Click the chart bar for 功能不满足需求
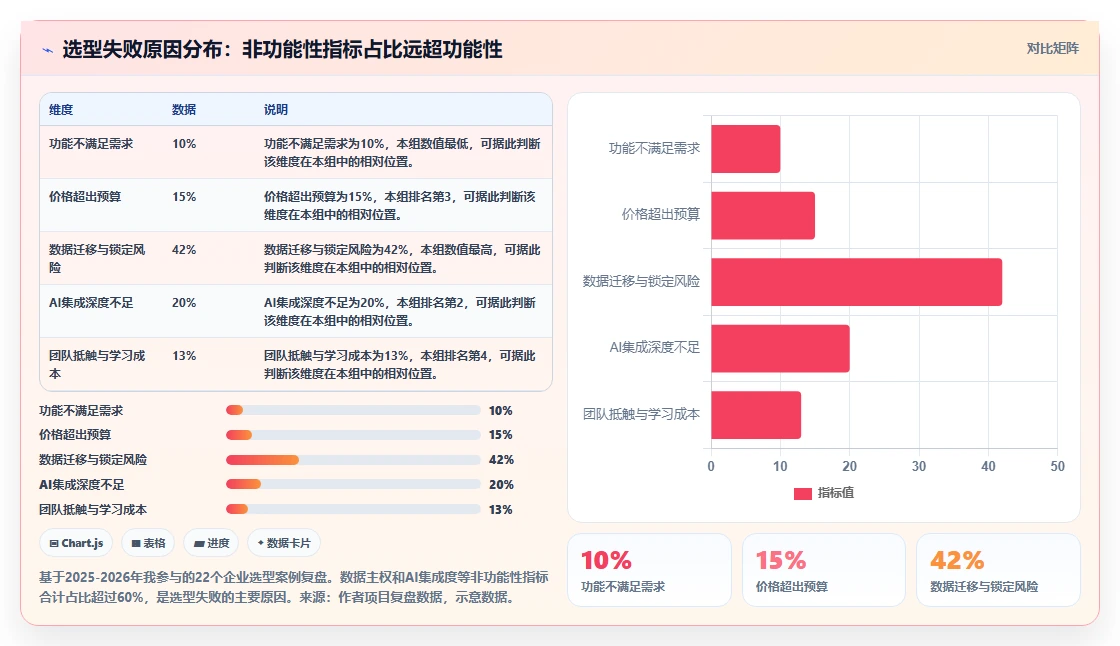 (745, 149)
